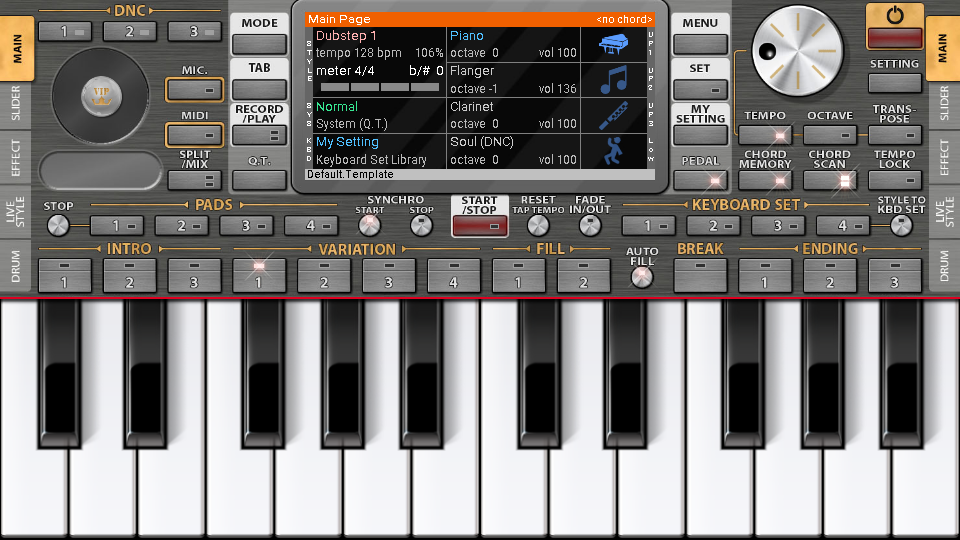Select Variation 1 button
Image resolution: width=960 pixels, height=540 pixels.
(258, 274)
